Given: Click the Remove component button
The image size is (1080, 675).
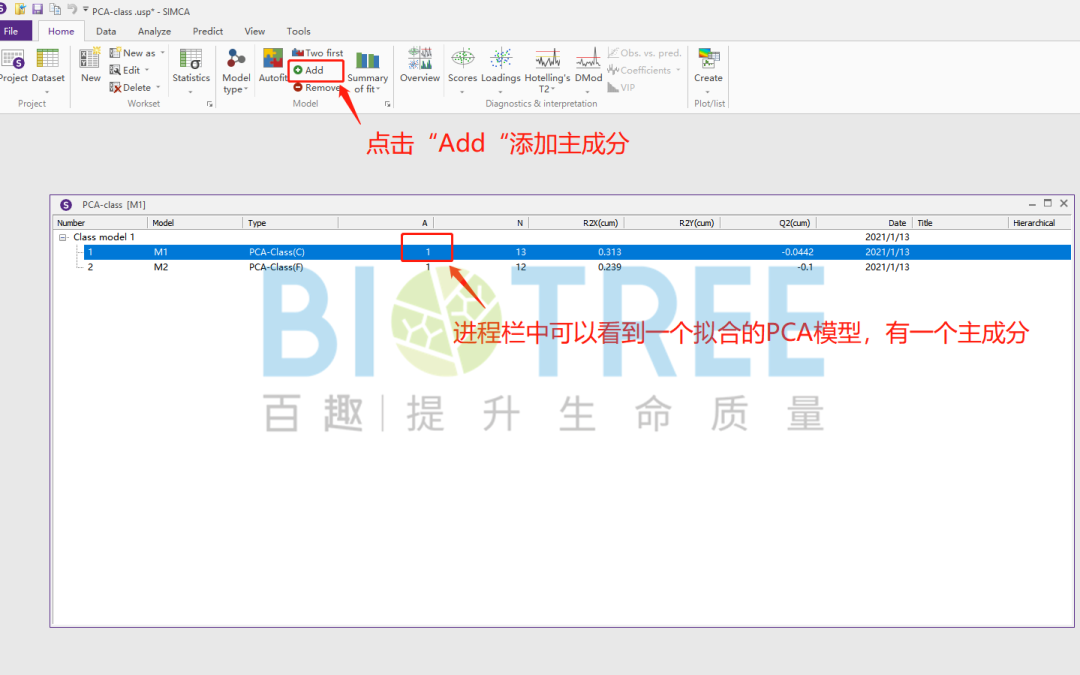Looking at the screenshot, I should [316, 87].
